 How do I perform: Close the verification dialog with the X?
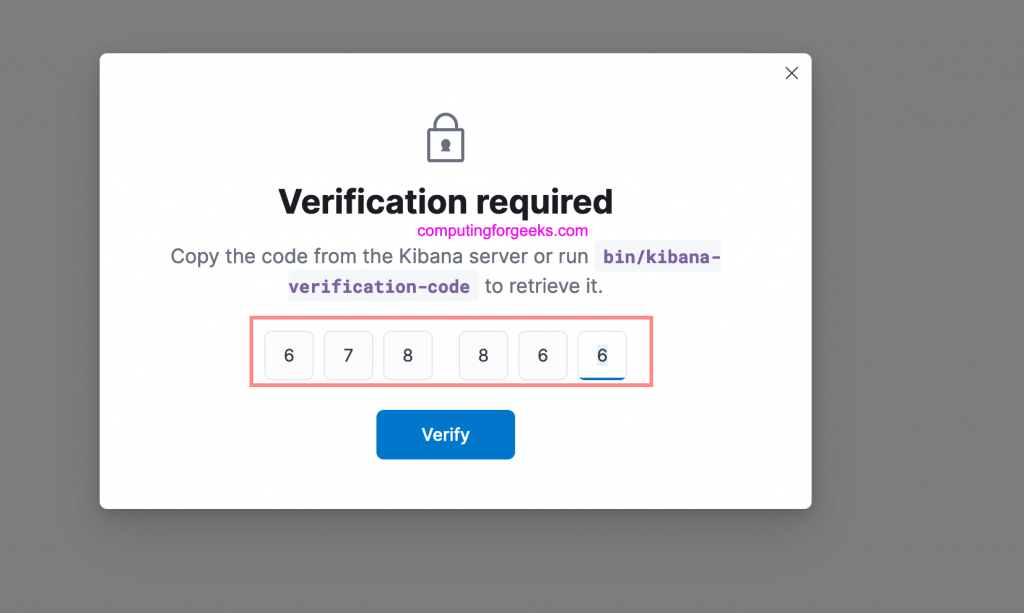[x=791, y=73]
